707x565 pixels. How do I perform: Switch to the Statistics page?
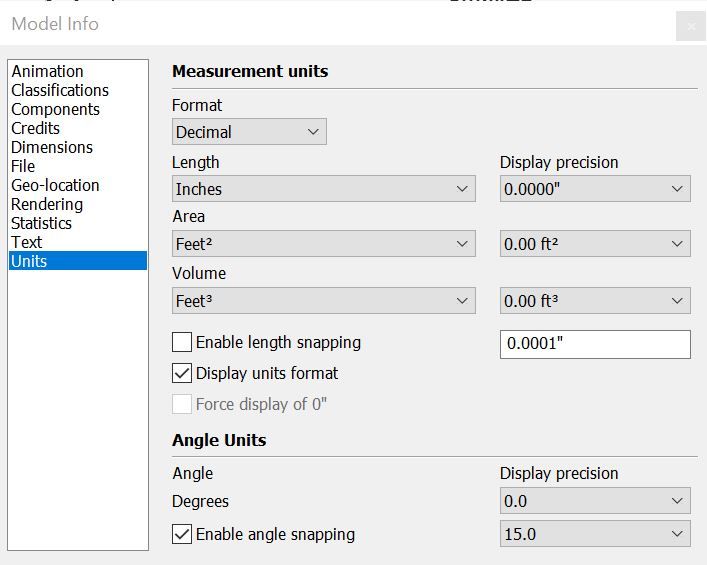pos(41,223)
